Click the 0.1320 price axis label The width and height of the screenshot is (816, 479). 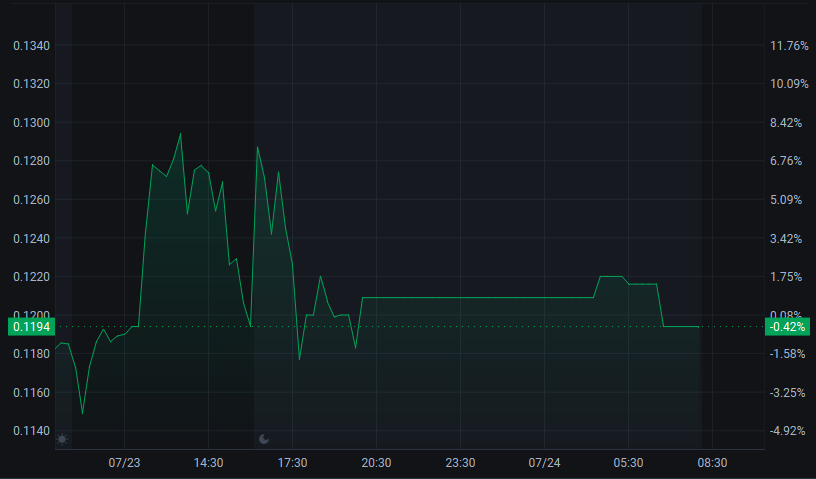31,84
